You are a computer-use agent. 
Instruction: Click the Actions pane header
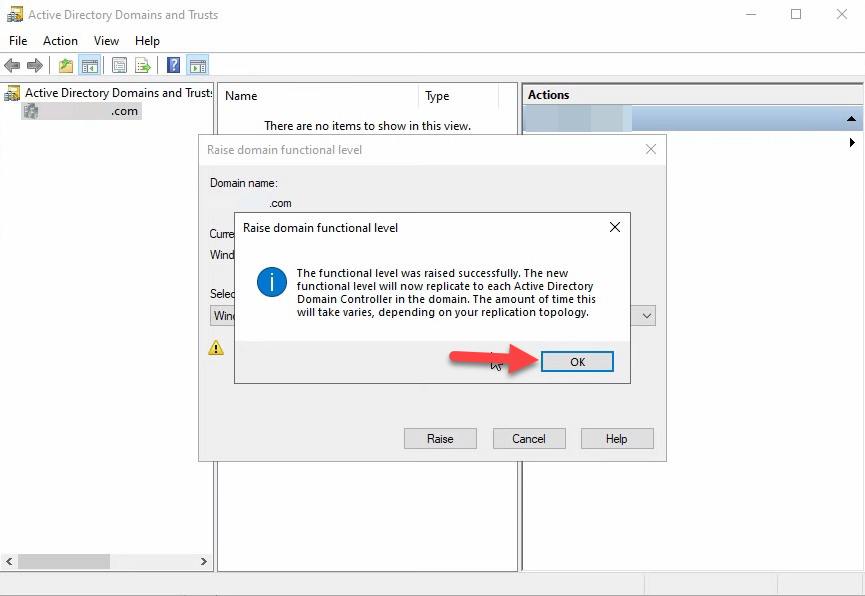pos(692,95)
